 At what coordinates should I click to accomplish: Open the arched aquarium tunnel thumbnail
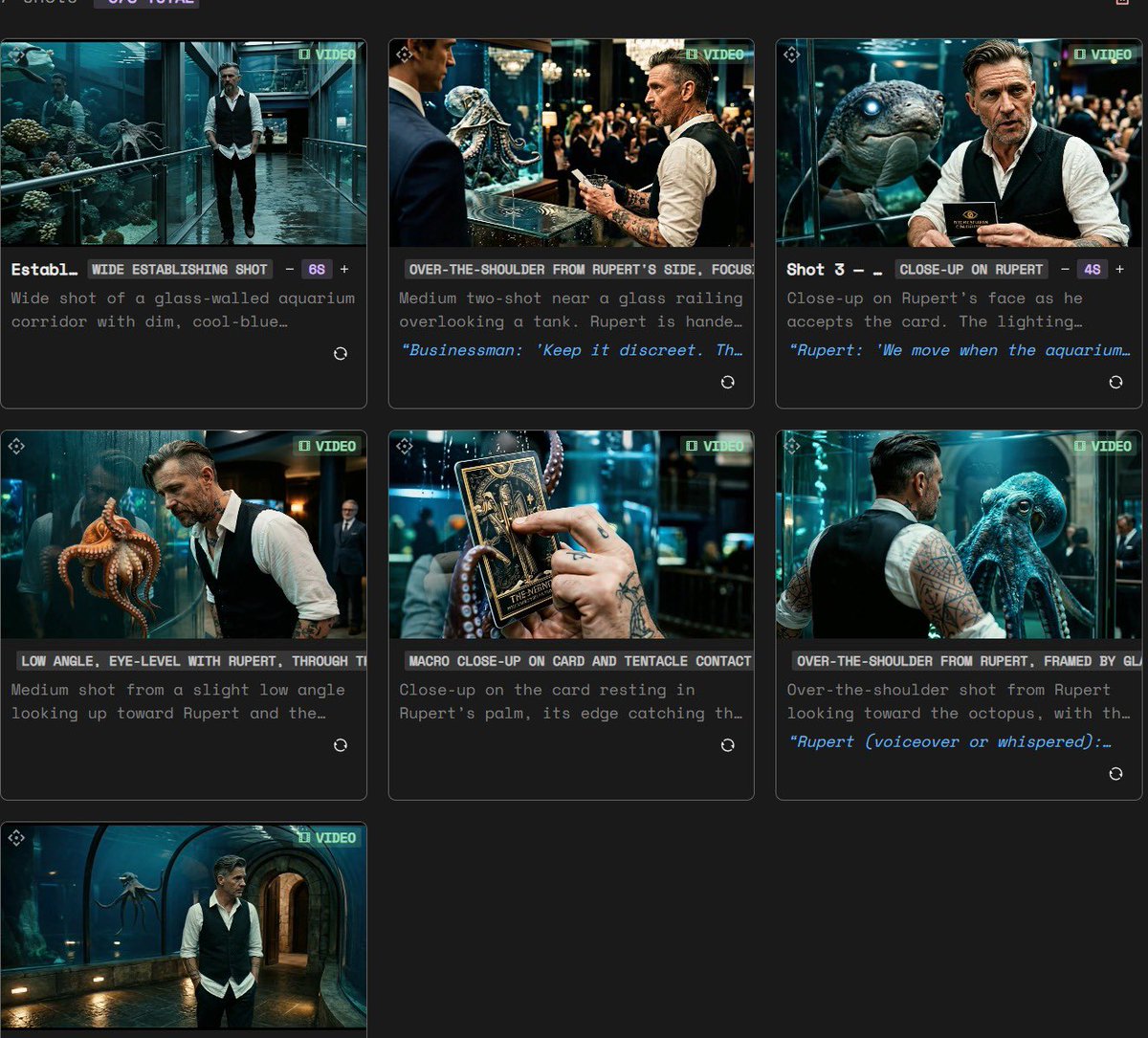click(184, 926)
